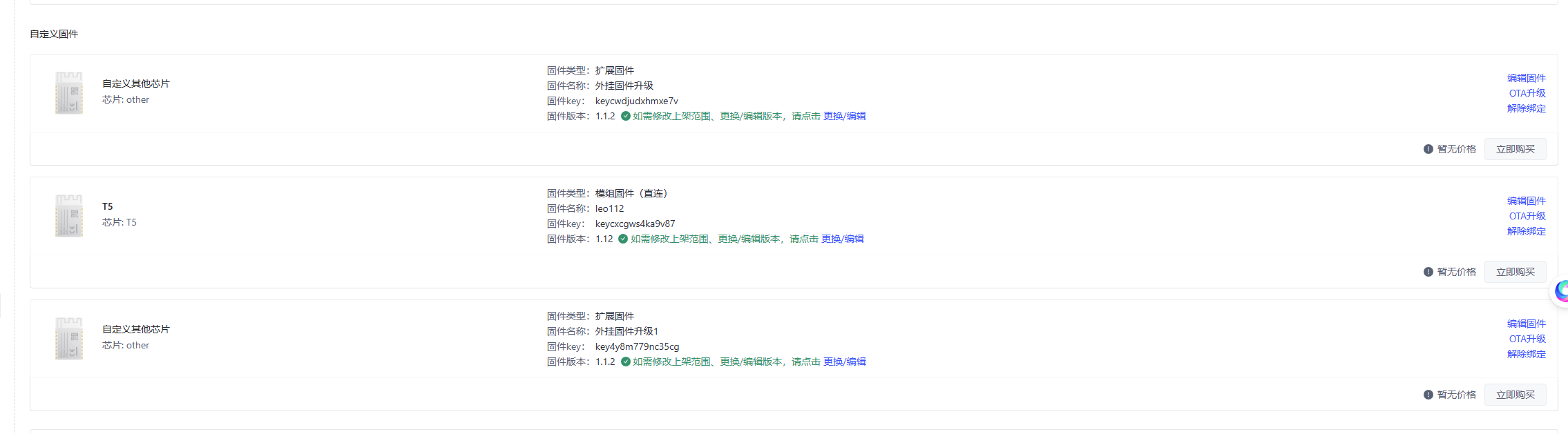Click 暂无价格 text in 外挂固件升级1 card
Screen dimensions: 1568x434
[1457, 395]
